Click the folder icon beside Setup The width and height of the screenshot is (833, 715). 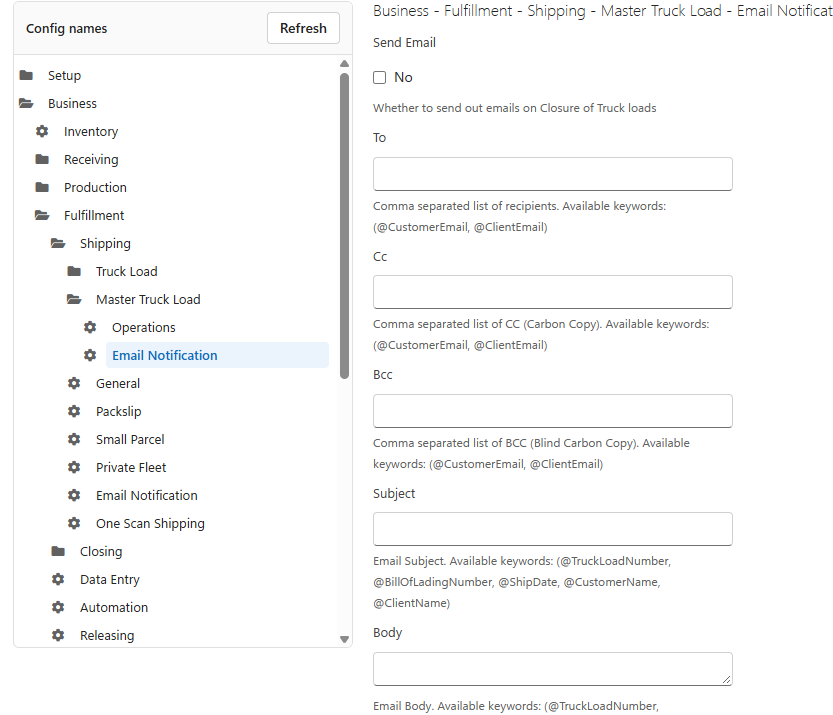coord(26,75)
